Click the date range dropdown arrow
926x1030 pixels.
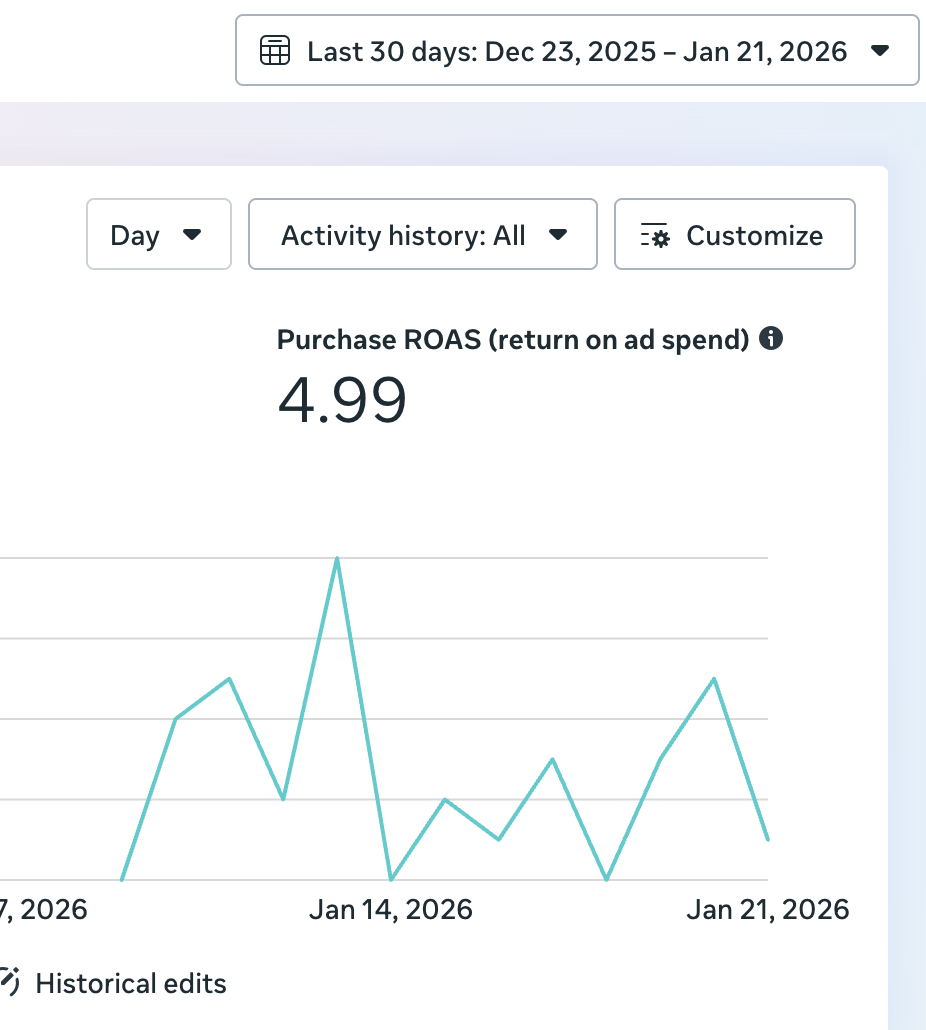(x=880, y=50)
